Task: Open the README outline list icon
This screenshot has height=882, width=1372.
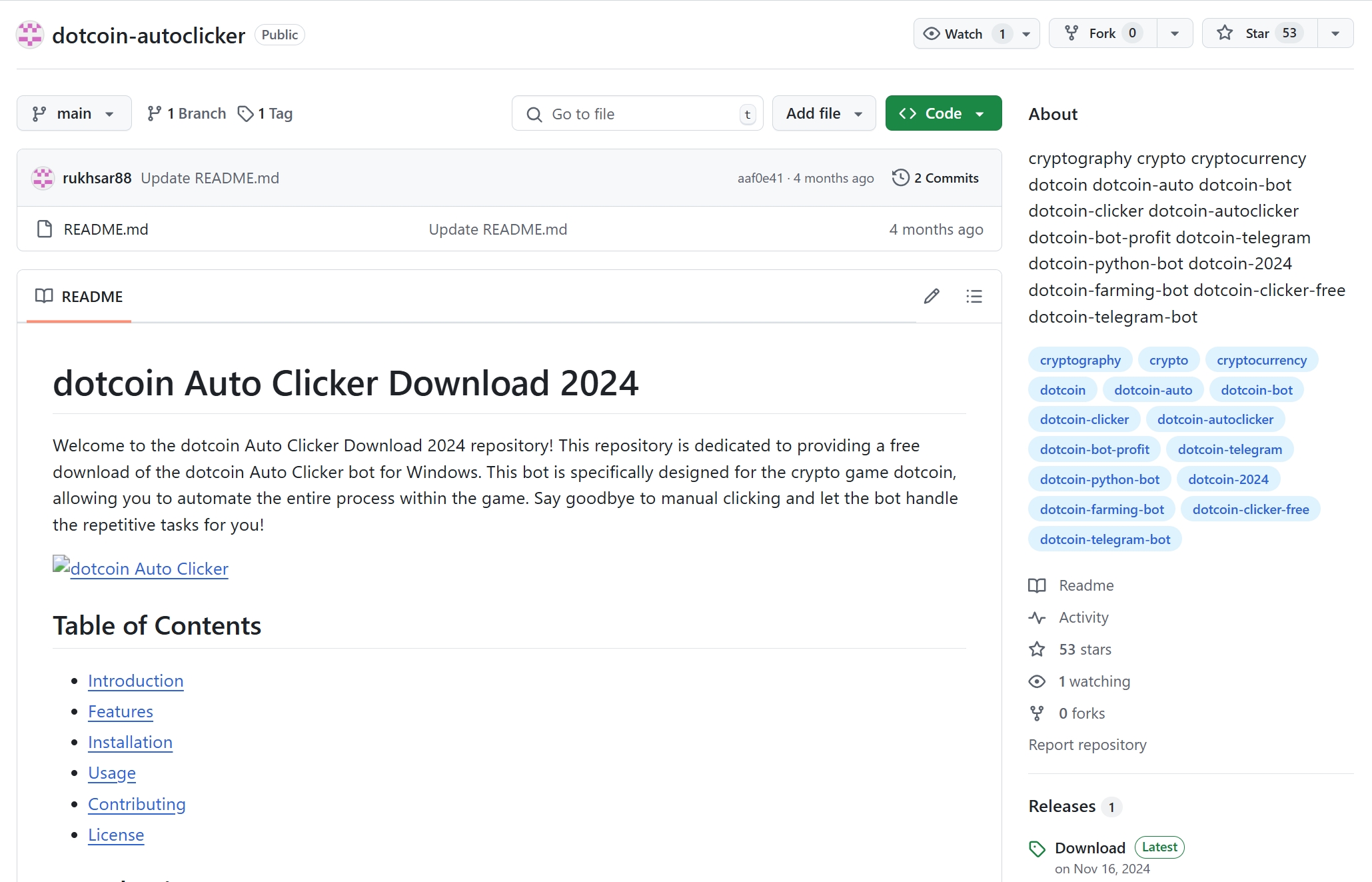Action: coord(974,296)
